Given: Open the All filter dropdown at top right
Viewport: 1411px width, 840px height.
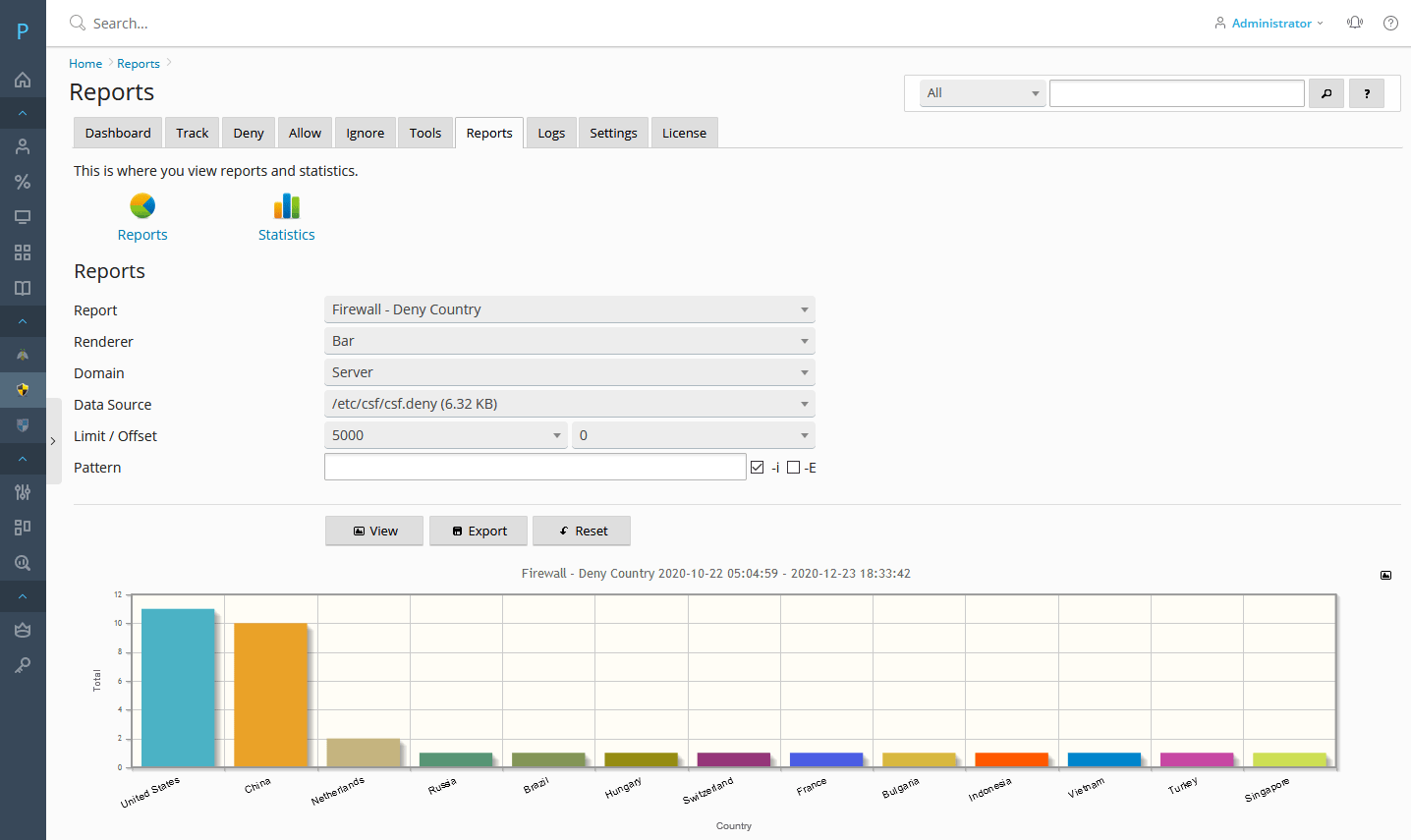Looking at the screenshot, I should [x=983, y=93].
